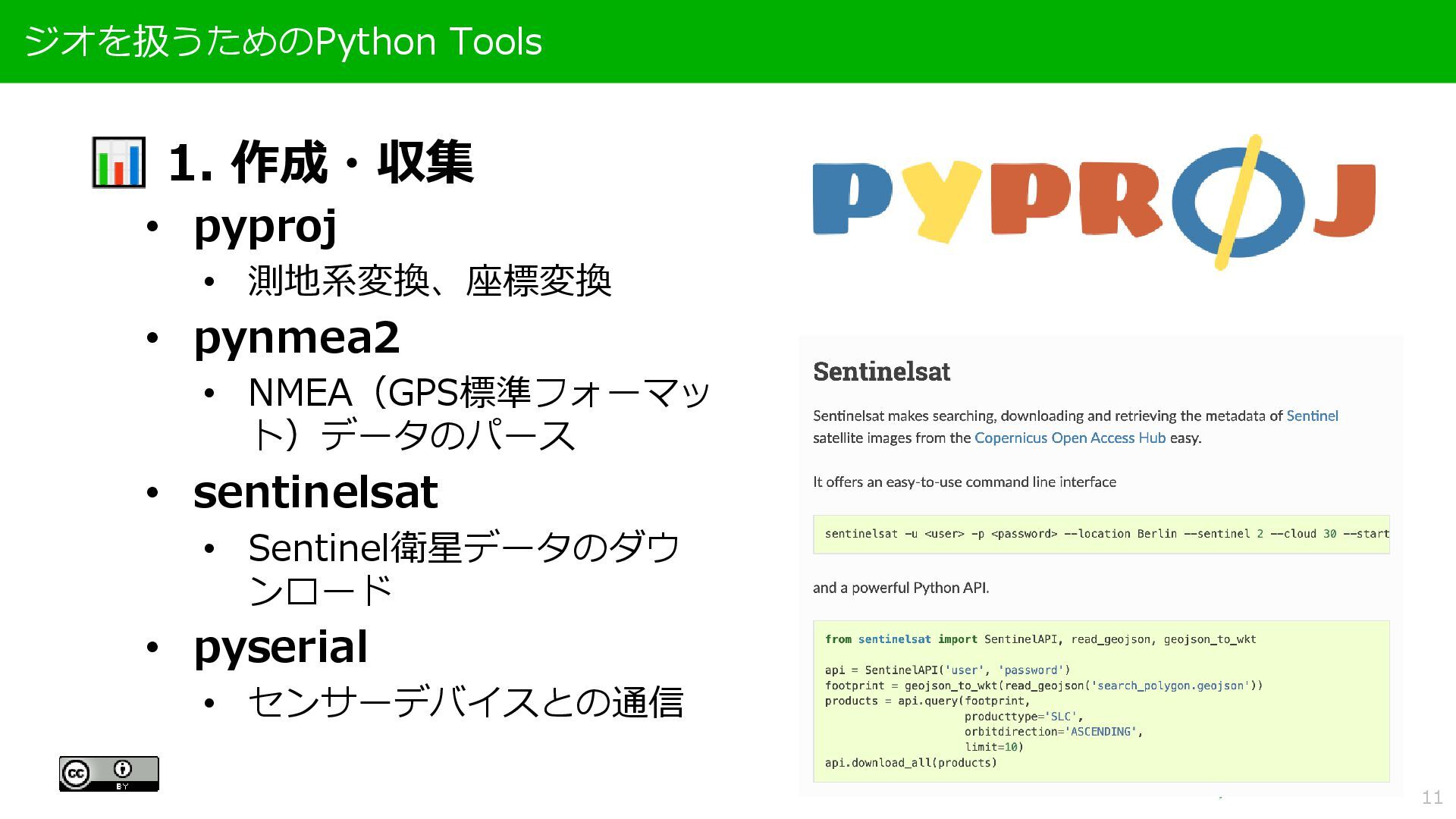The width and height of the screenshot is (1456, 819).
Task: Click the slide title 'ジオを扱うためのPython Tools'
Action: [x=283, y=41]
